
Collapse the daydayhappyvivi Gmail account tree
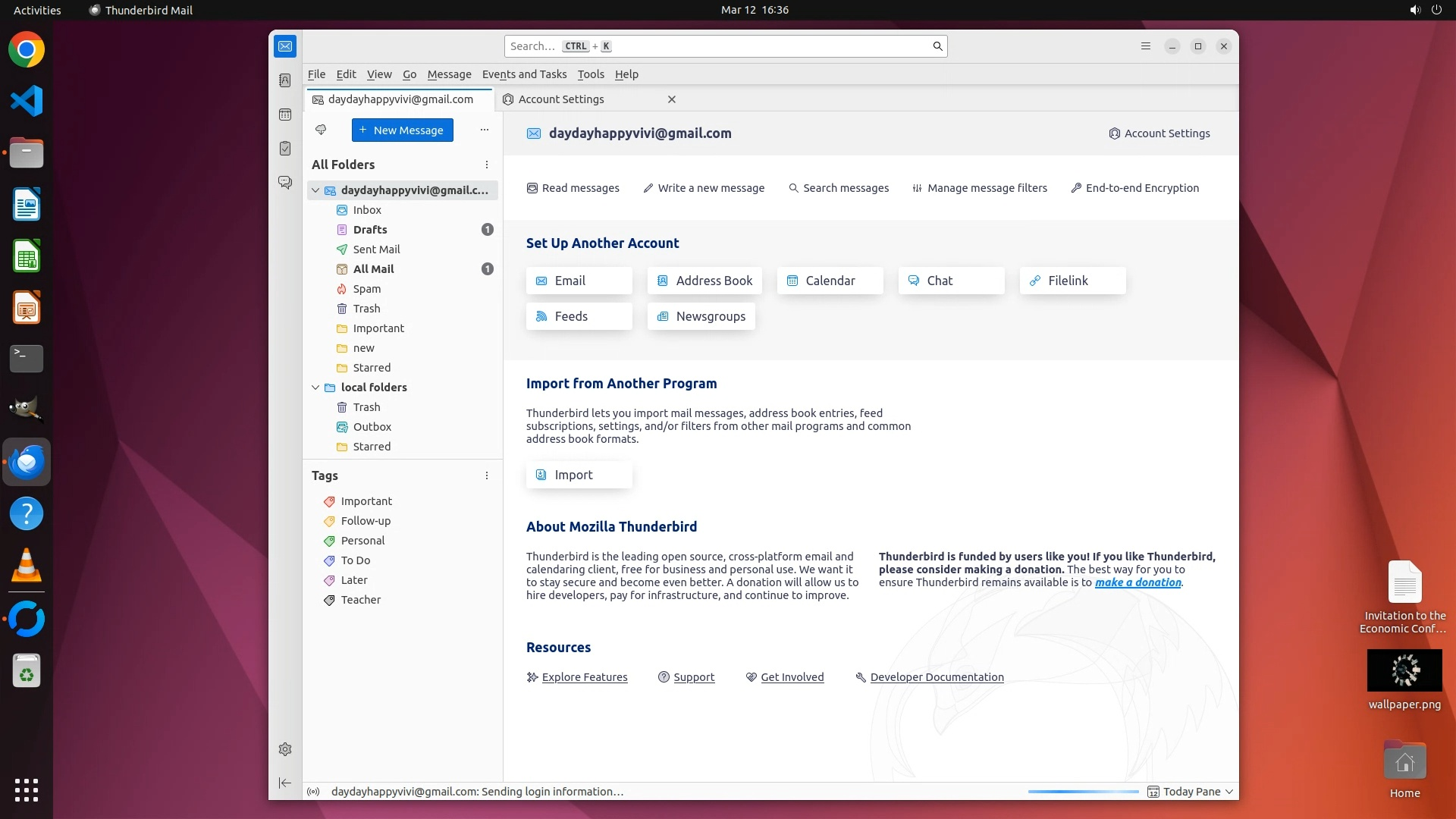(315, 190)
